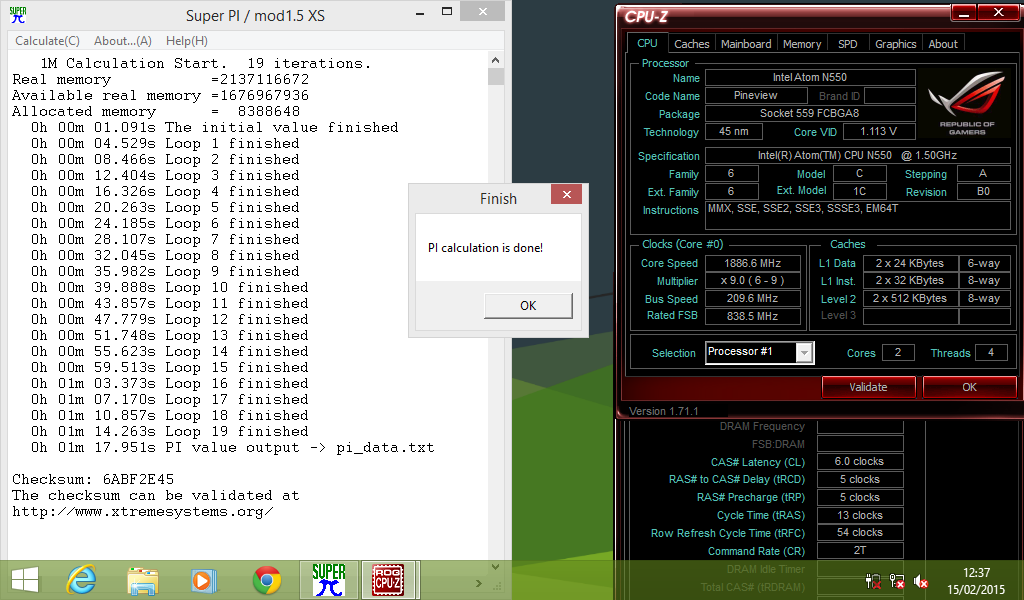Click the Super PI vertical scrollbar thumb

click(x=496, y=76)
